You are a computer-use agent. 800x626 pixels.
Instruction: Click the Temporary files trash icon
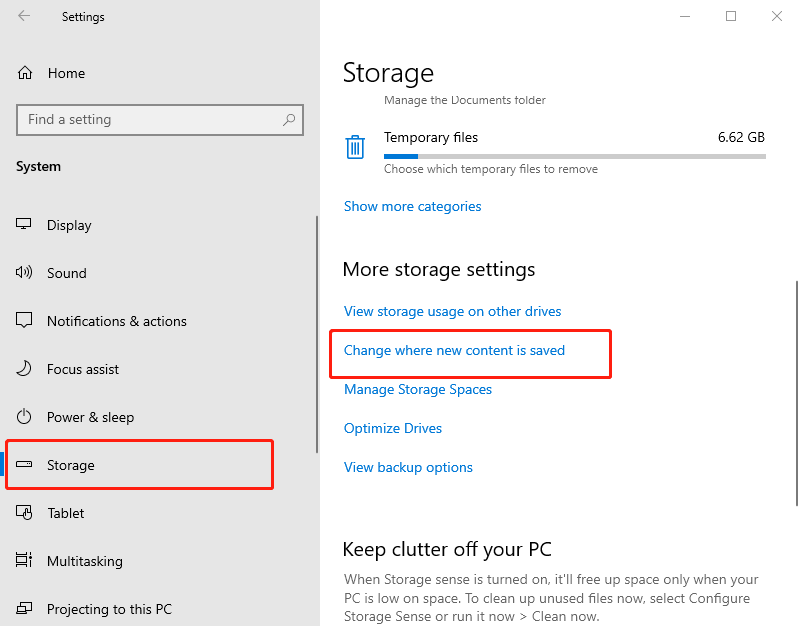[x=355, y=148]
